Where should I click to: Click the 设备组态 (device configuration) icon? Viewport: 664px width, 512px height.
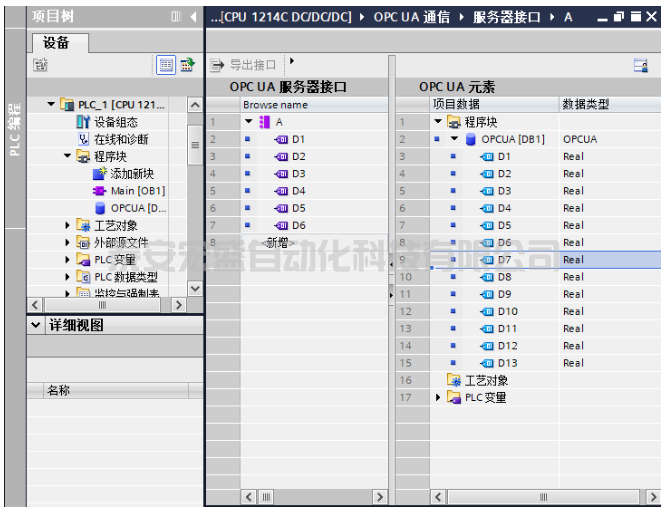click(84, 122)
